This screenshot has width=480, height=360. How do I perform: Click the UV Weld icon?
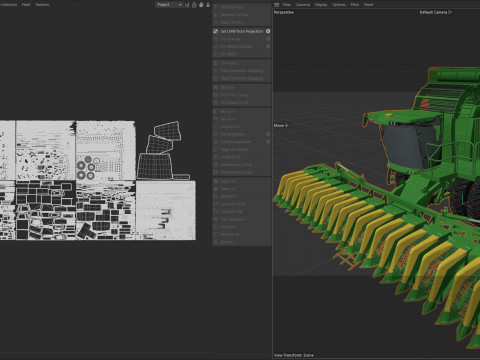tap(216, 54)
